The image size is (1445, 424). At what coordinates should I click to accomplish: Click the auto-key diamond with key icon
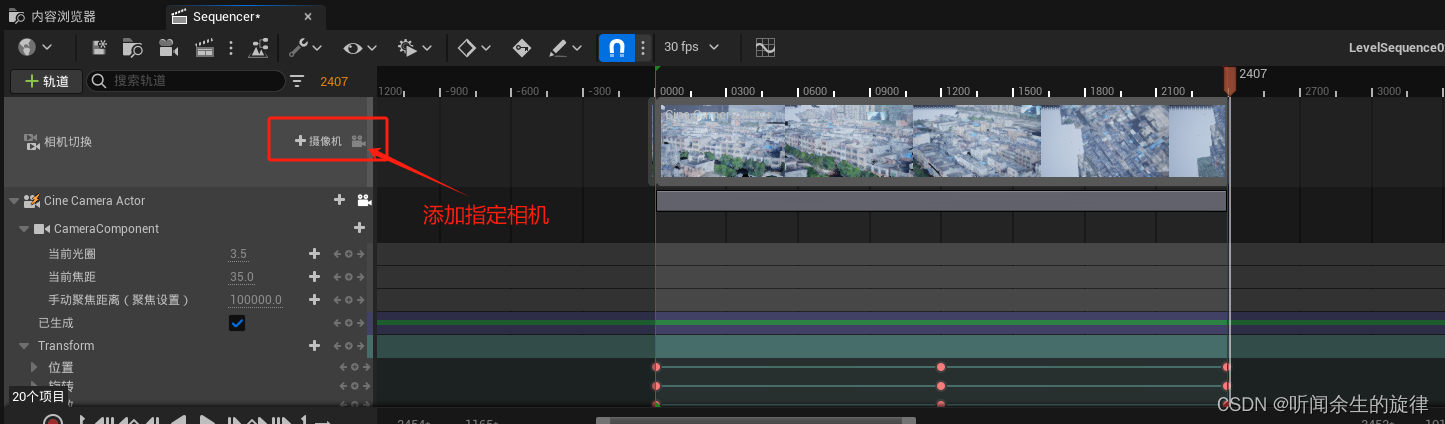pyautogui.click(x=521, y=47)
